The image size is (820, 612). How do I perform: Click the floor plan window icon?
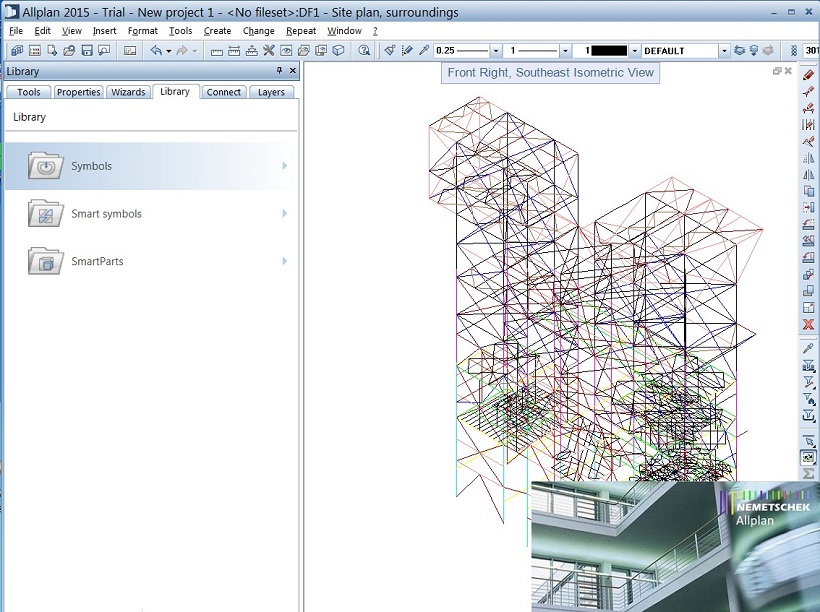pos(130,51)
